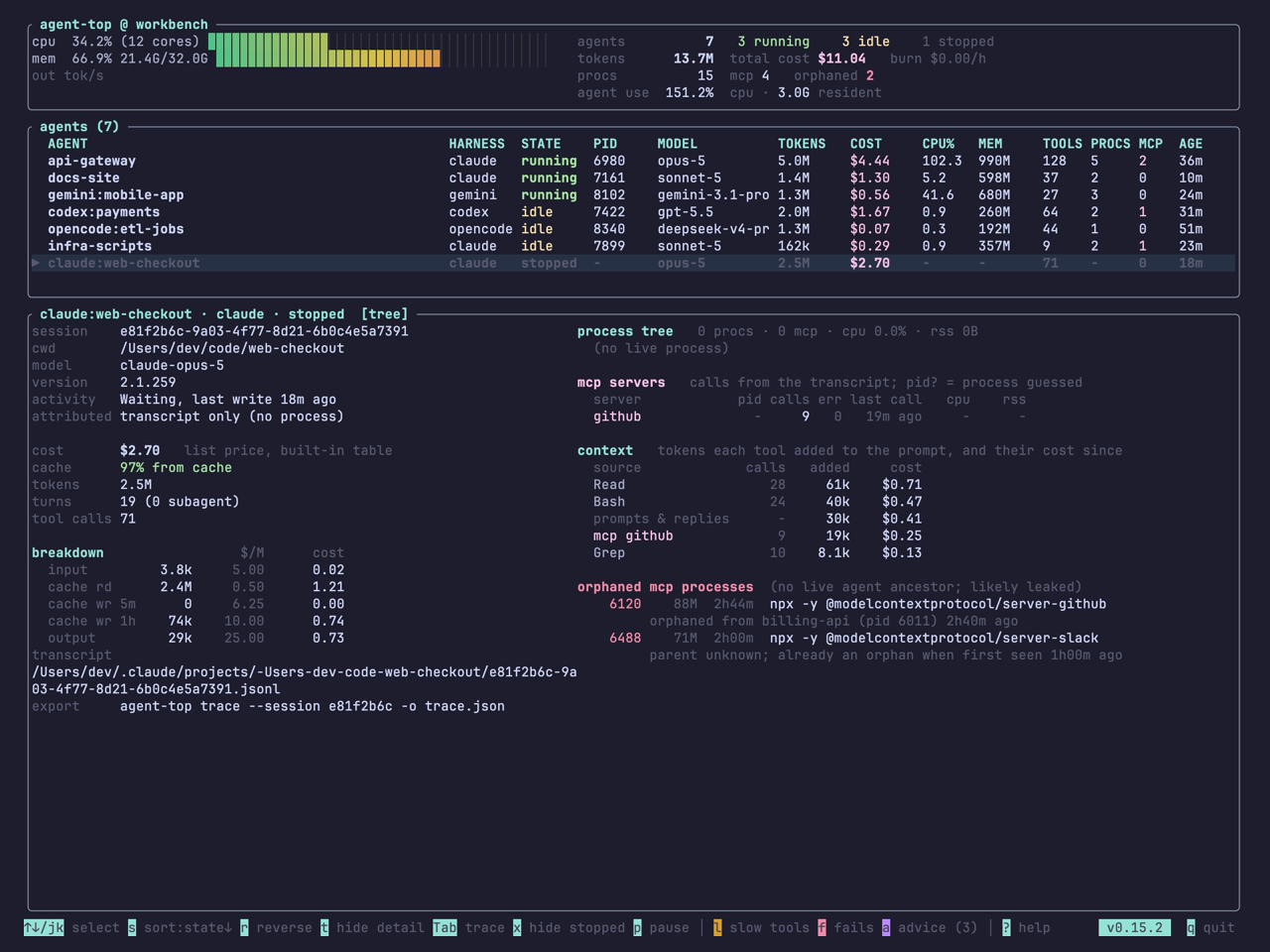Screen dimensions: 1270x952
Task: Click the expand arrow beside claude:web-checkout row
Action: point(36,263)
